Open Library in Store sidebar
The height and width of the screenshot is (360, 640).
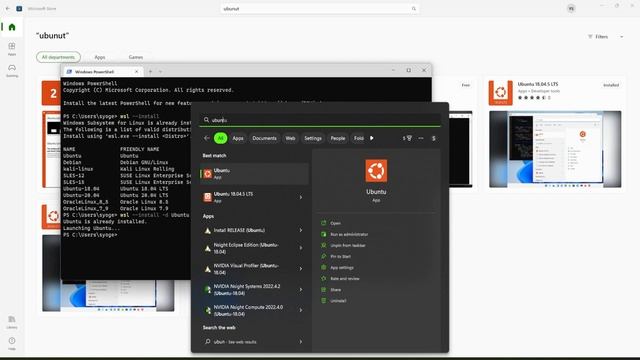[x=12, y=322]
